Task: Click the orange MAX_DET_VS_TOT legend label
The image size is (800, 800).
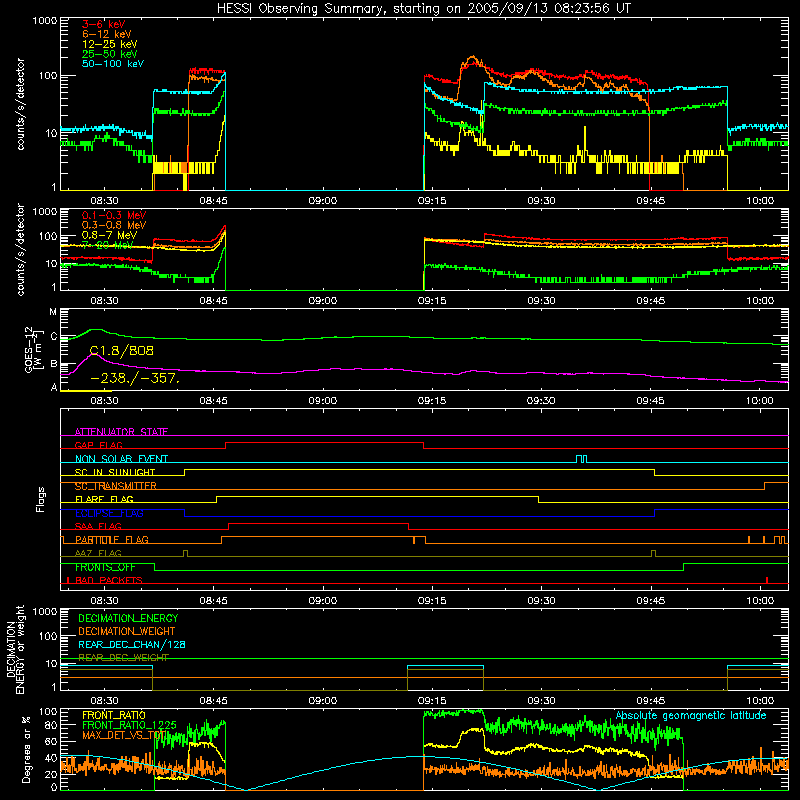Action: click(x=125, y=735)
